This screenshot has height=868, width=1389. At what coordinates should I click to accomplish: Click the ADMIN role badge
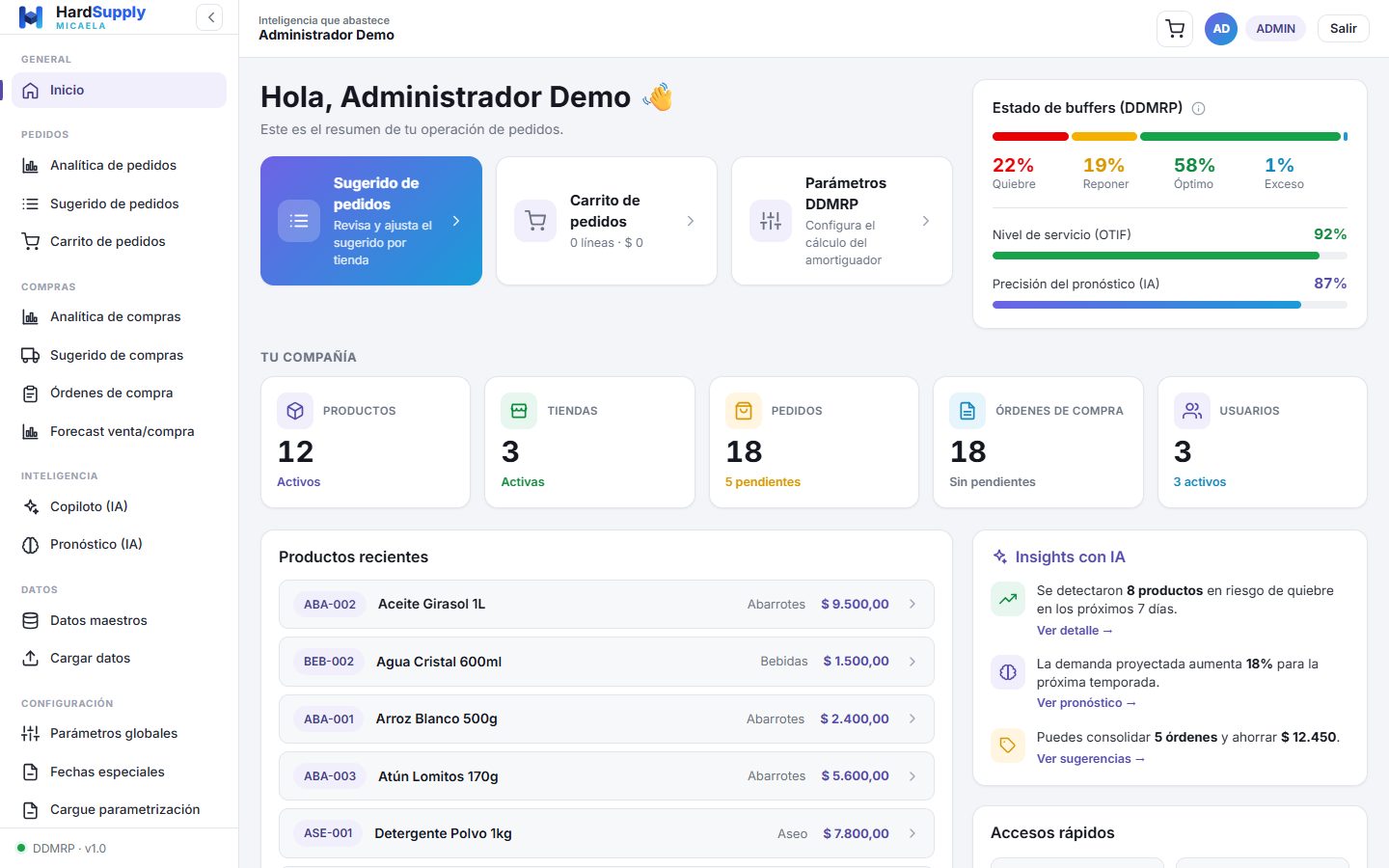[x=1275, y=29]
